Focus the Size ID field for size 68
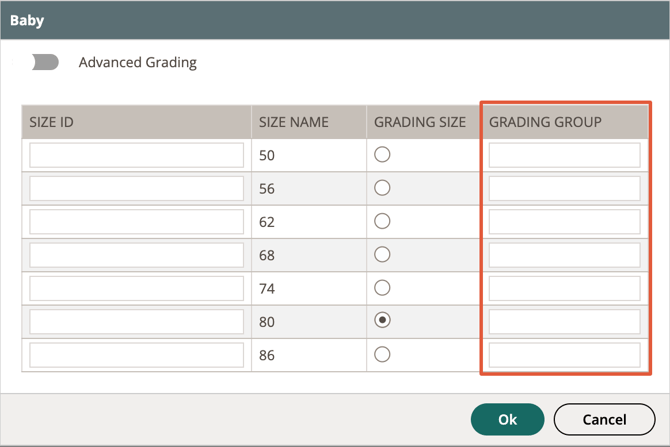670x447 pixels. pos(136,255)
